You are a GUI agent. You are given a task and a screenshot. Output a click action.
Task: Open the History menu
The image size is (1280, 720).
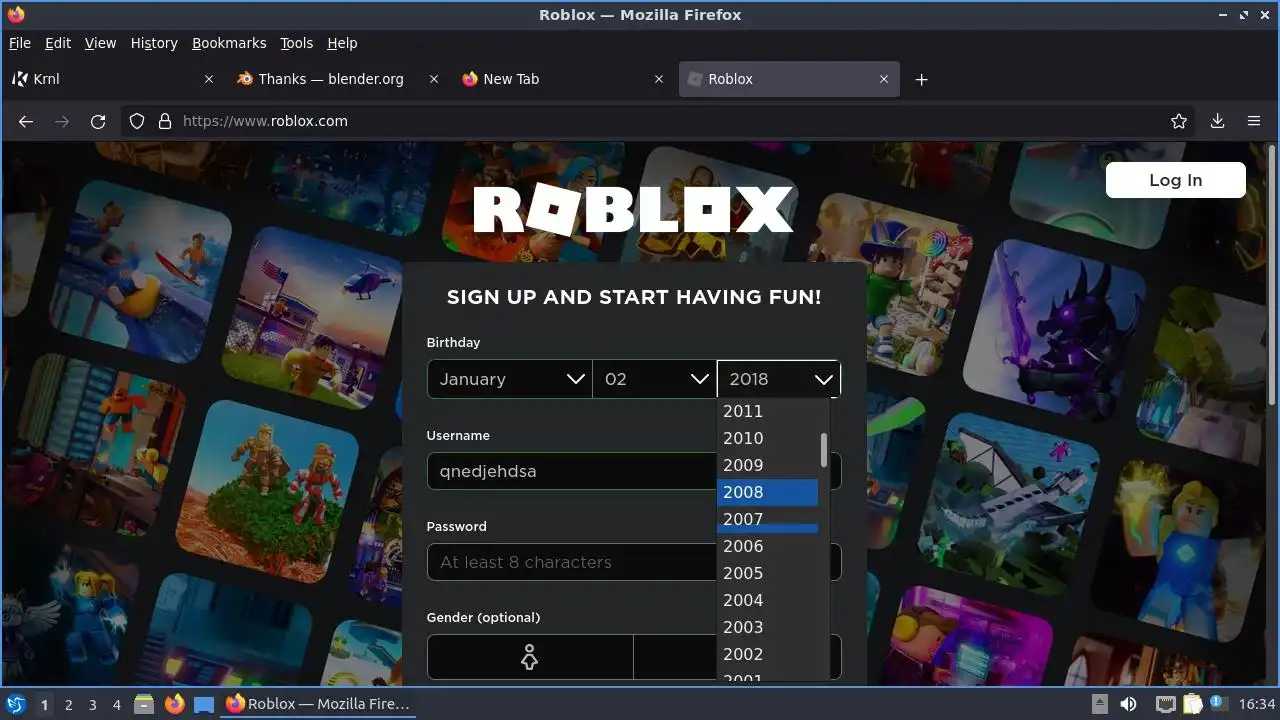(x=154, y=43)
